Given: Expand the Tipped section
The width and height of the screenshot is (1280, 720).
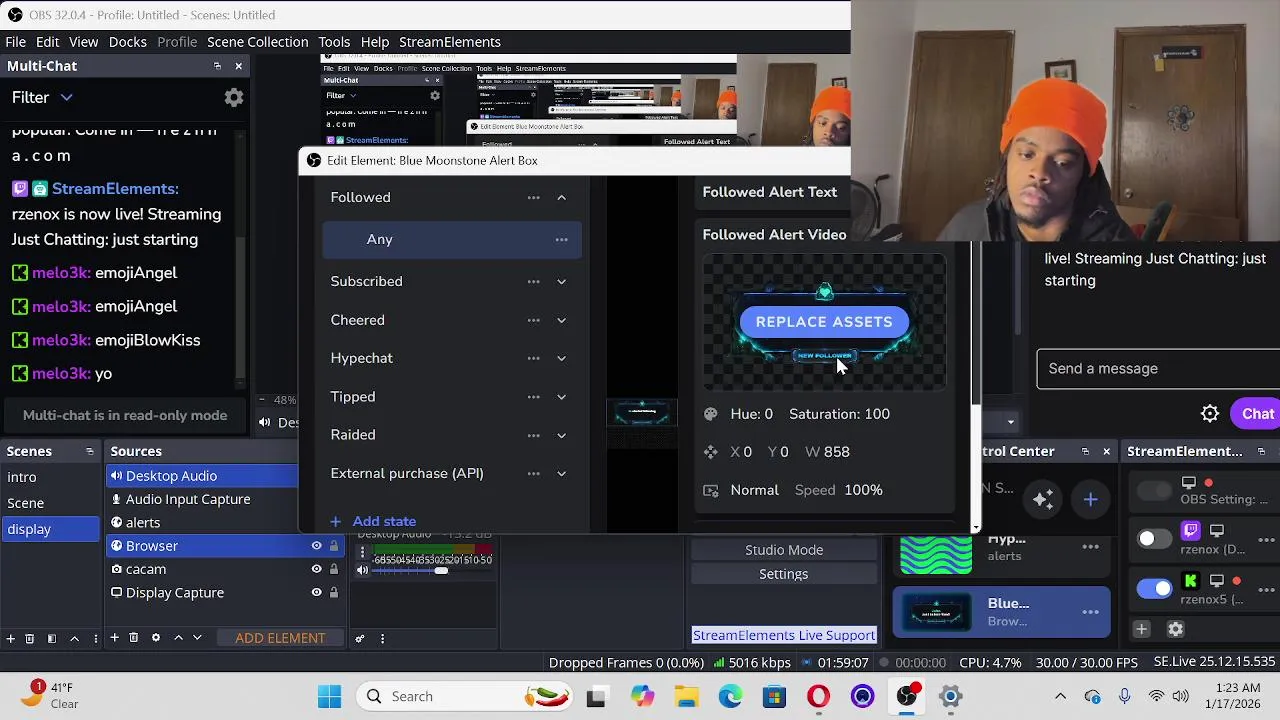Looking at the screenshot, I should tap(561, 397).
